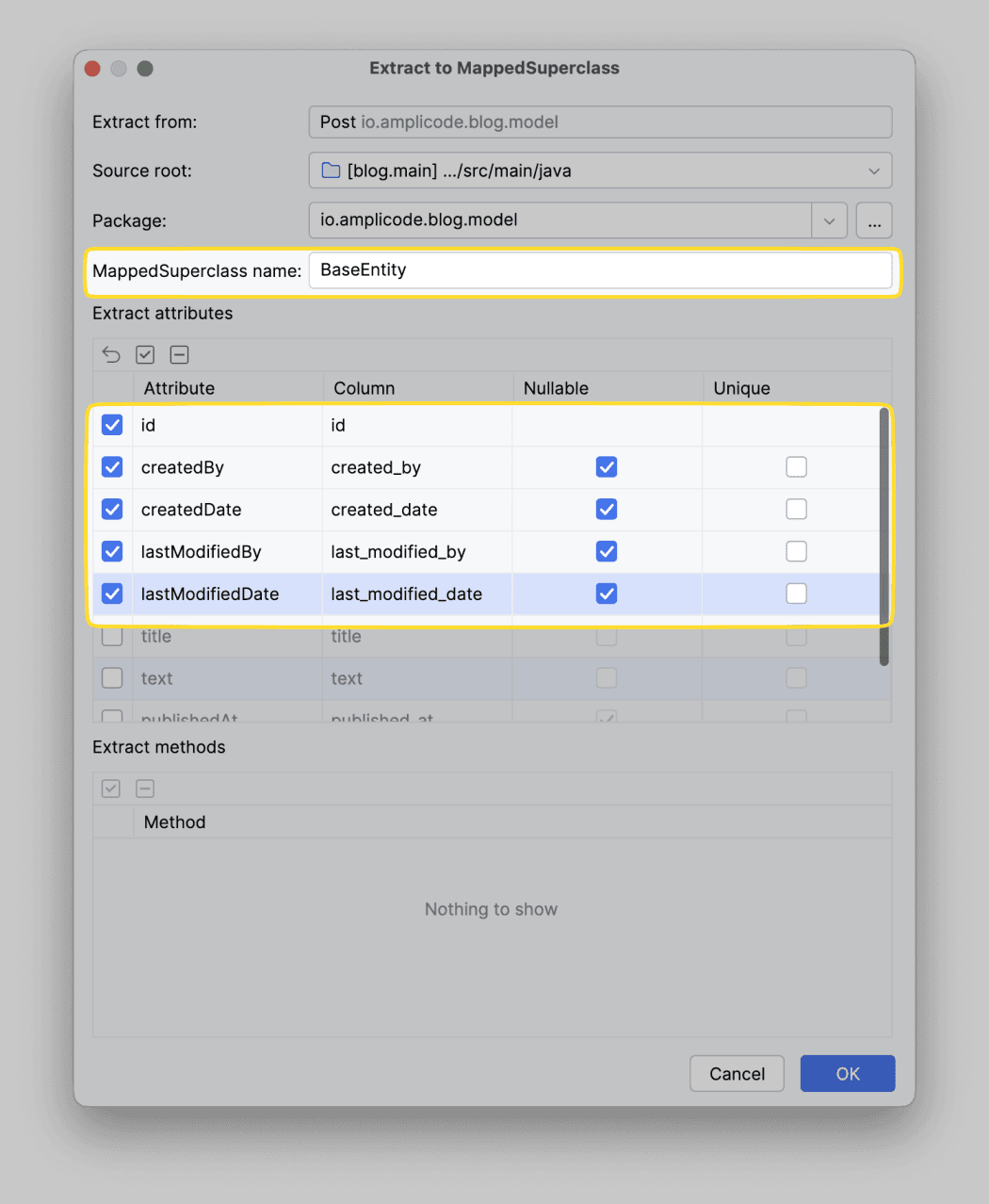Screen dimensions: 989x1204
Task: Select the created_by column cell
Action: point(417,467)
